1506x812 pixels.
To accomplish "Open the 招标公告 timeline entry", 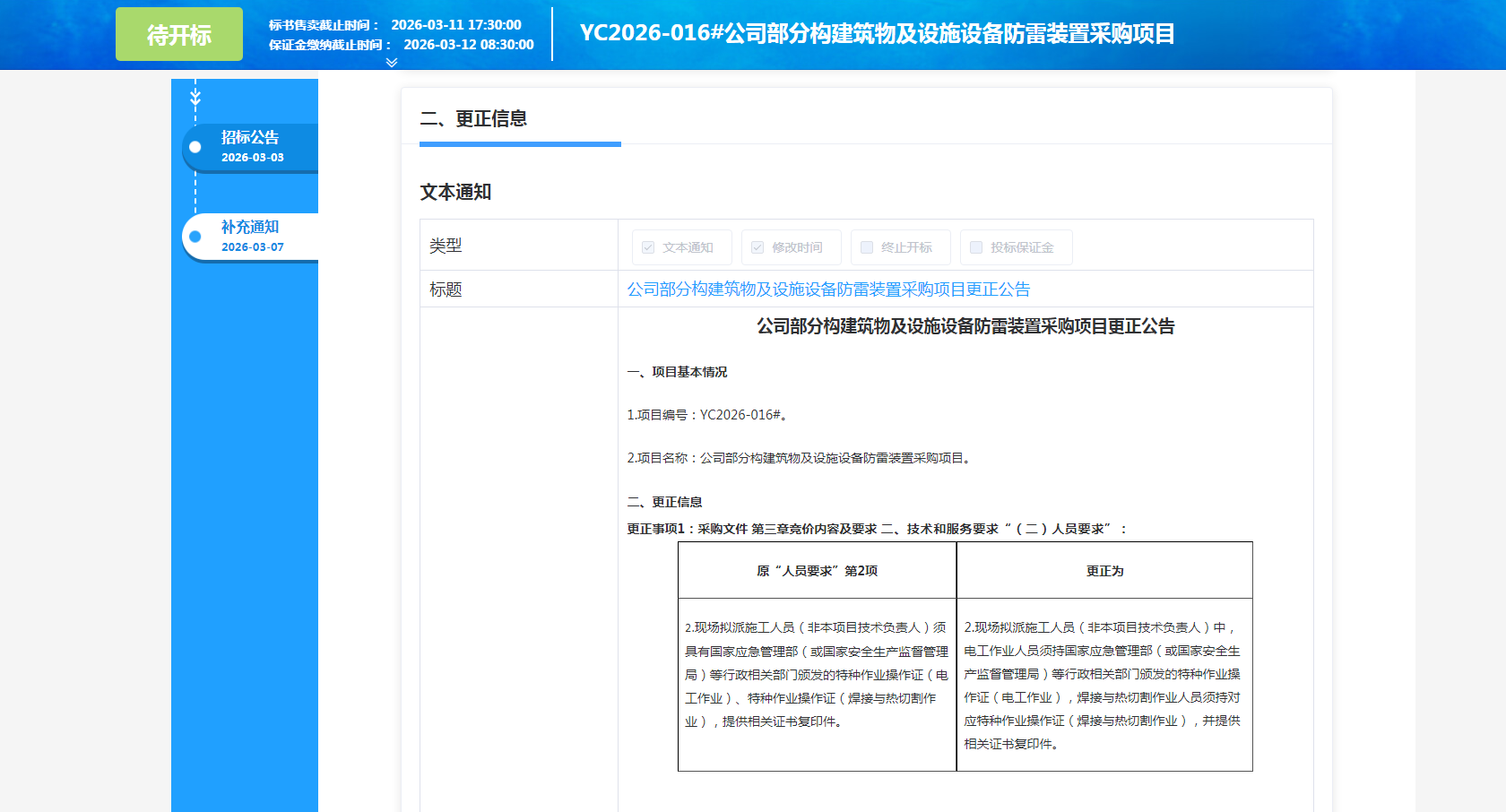I will [250, 138].
